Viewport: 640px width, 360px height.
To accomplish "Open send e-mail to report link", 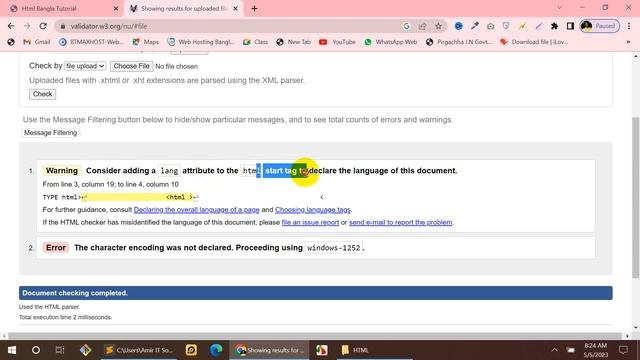I will 400,222.
